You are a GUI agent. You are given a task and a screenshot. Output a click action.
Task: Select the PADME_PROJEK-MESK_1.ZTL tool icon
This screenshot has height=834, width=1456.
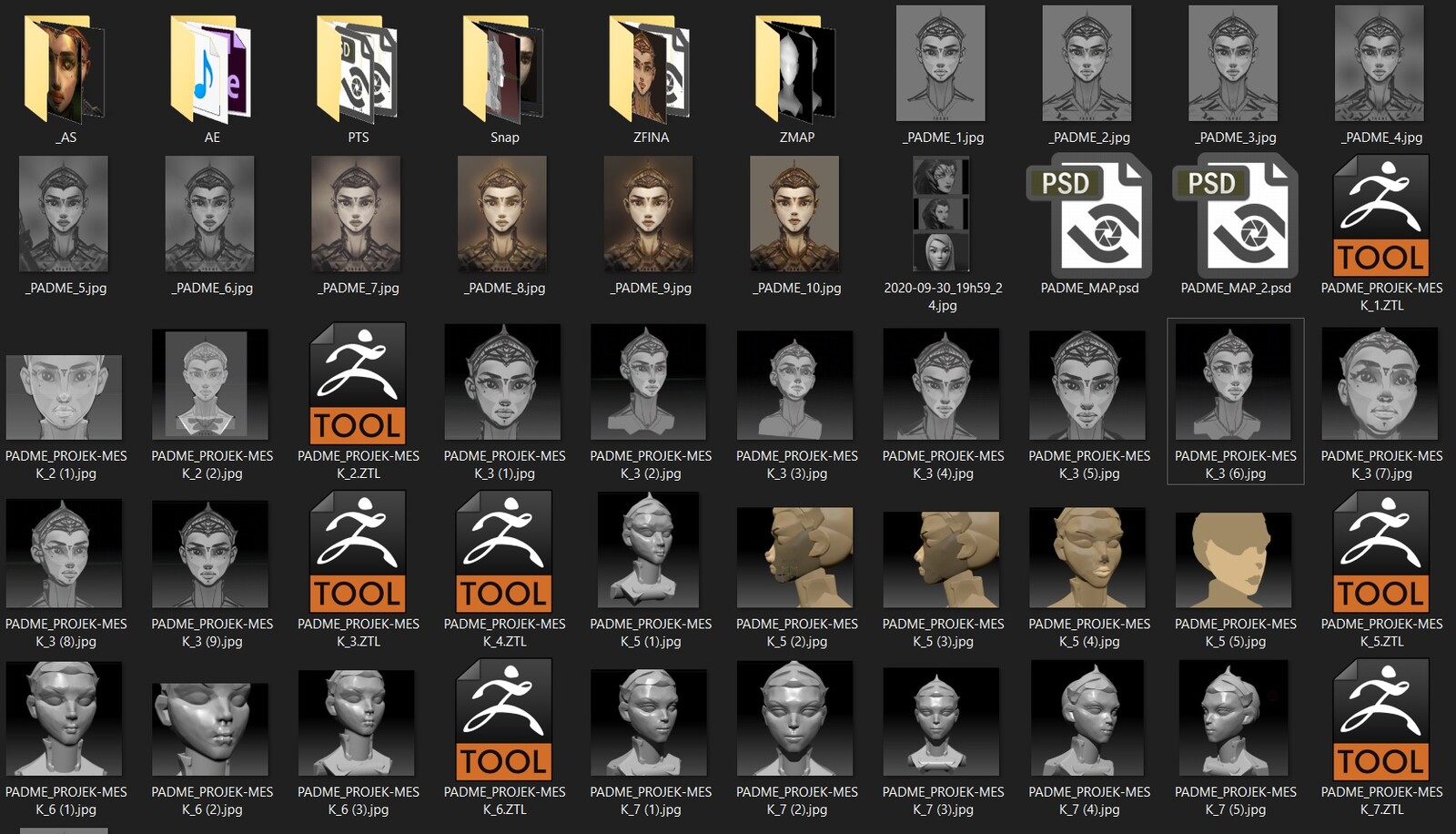[x=1381, y=216]
